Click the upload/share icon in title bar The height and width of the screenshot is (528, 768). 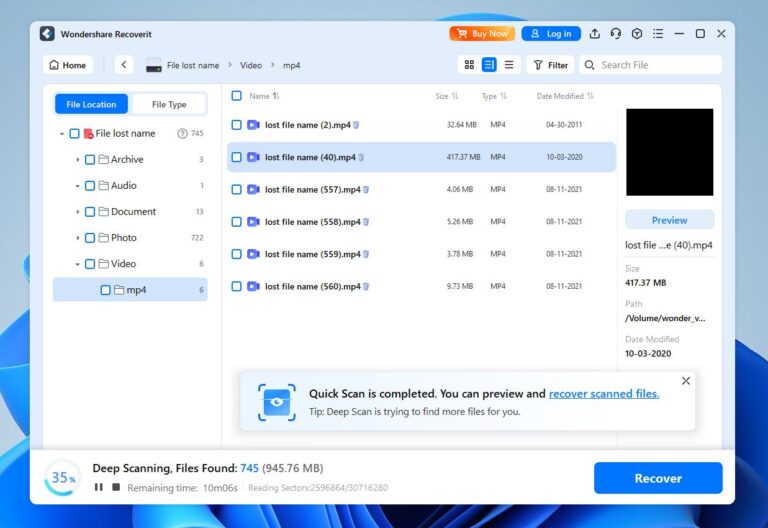pyautogui.click(x=595, y=34)
